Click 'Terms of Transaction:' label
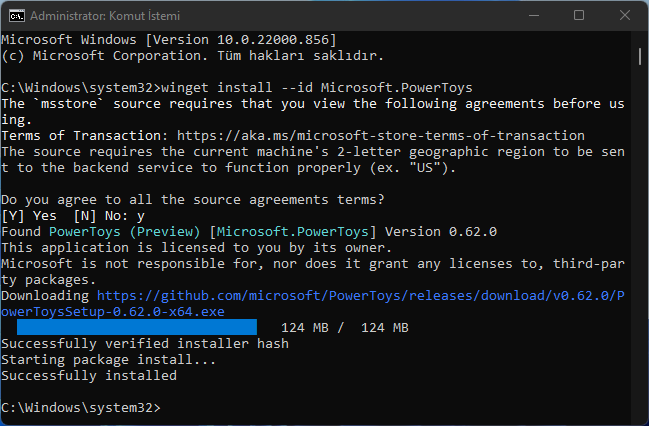The image size is (649, 426). (85, 136)
